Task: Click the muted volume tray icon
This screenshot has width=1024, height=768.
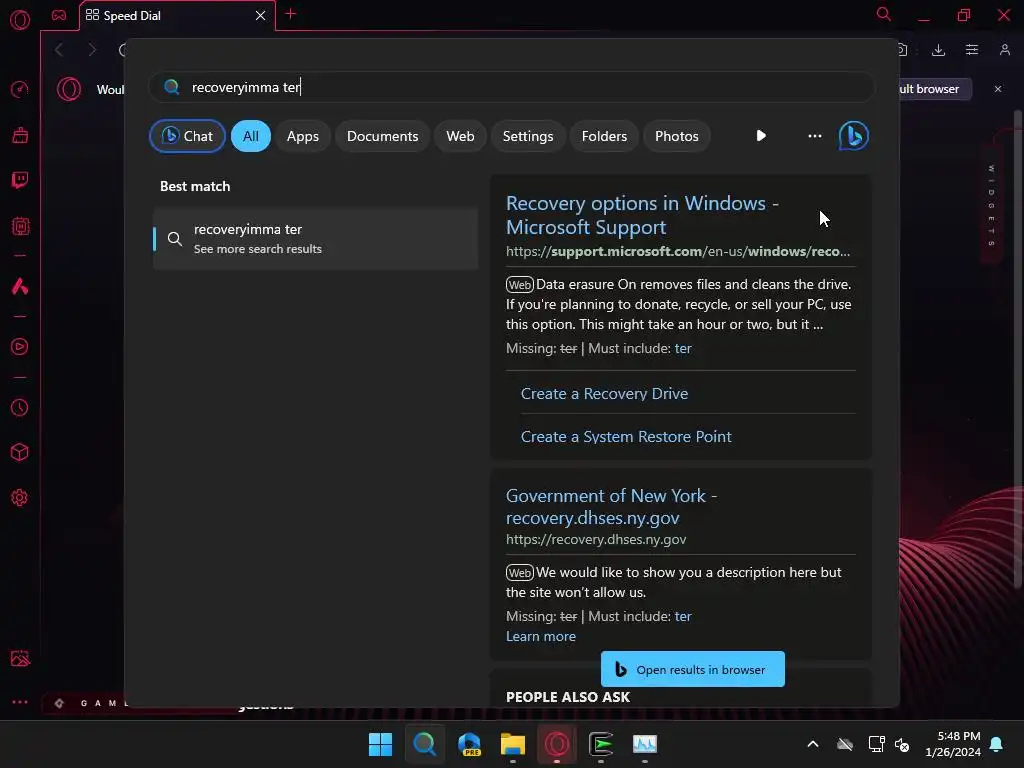Action: 902,744
